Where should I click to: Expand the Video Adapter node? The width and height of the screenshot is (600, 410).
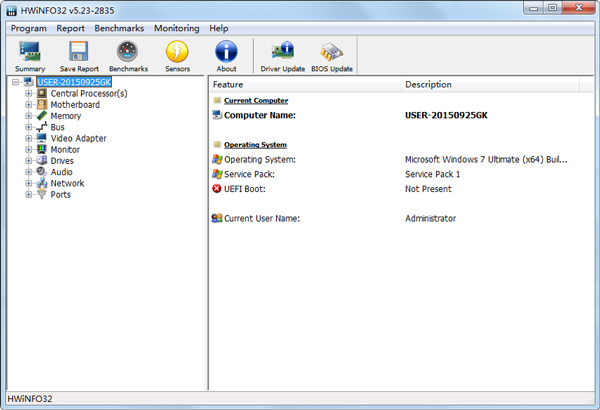pos(29,138)
